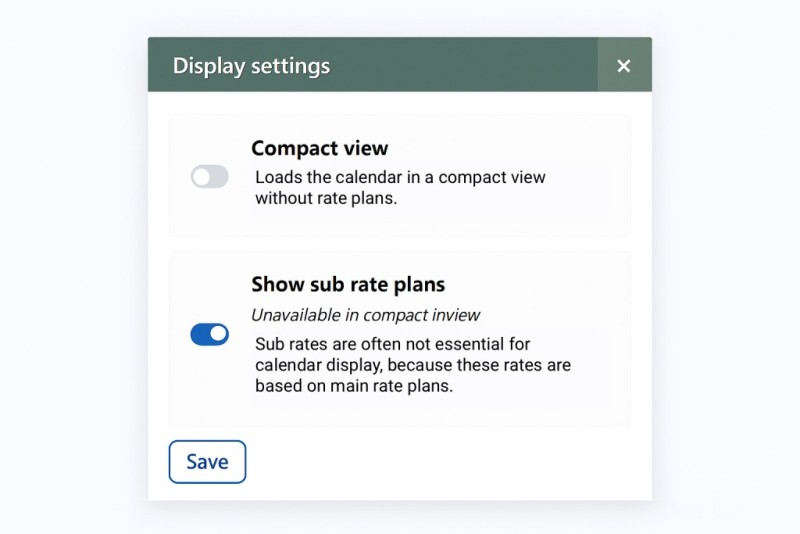Click the italic "Unavailable in compact inview" note
800x534 pixels.
pos(365,315)
